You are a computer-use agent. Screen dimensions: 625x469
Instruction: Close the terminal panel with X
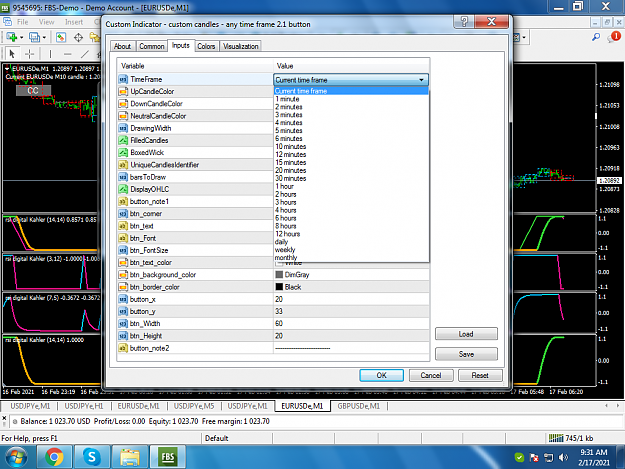[4, 418]
